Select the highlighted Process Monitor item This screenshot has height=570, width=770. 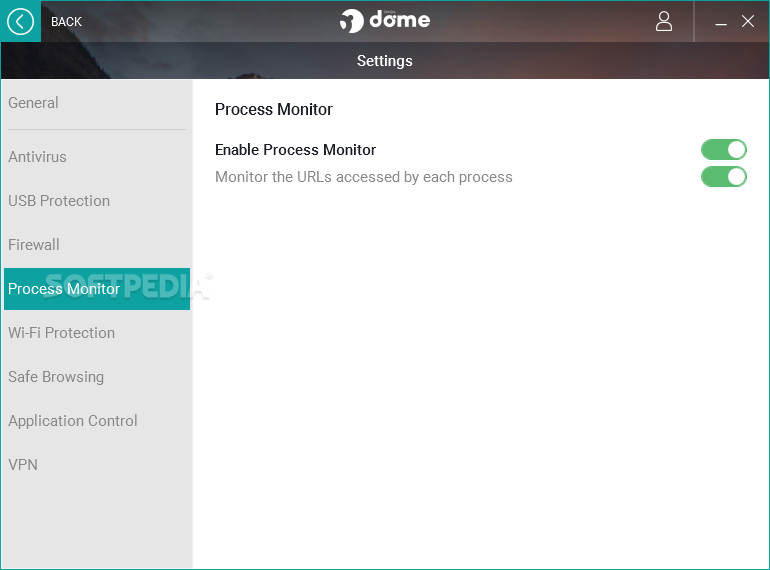[x=97, y=289]
